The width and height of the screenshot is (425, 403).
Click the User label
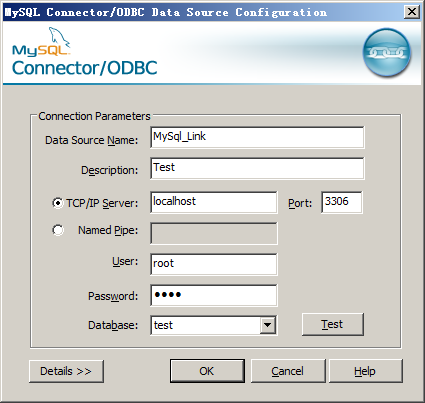click(125, 262)
